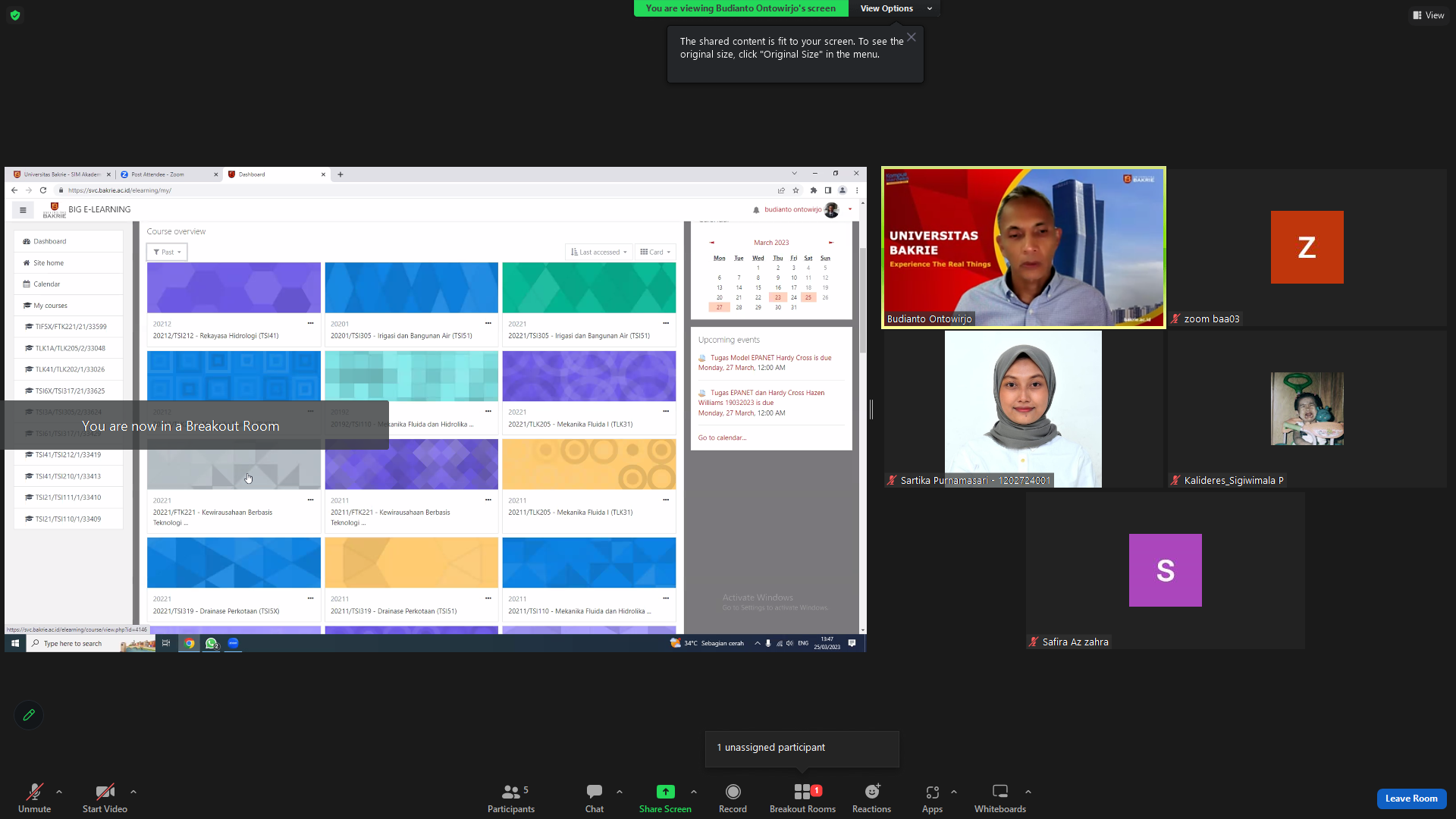Viewport: 1456px width, 819px height.
Task: Close the shared content size tooltip
Action: tap(912, 37)
